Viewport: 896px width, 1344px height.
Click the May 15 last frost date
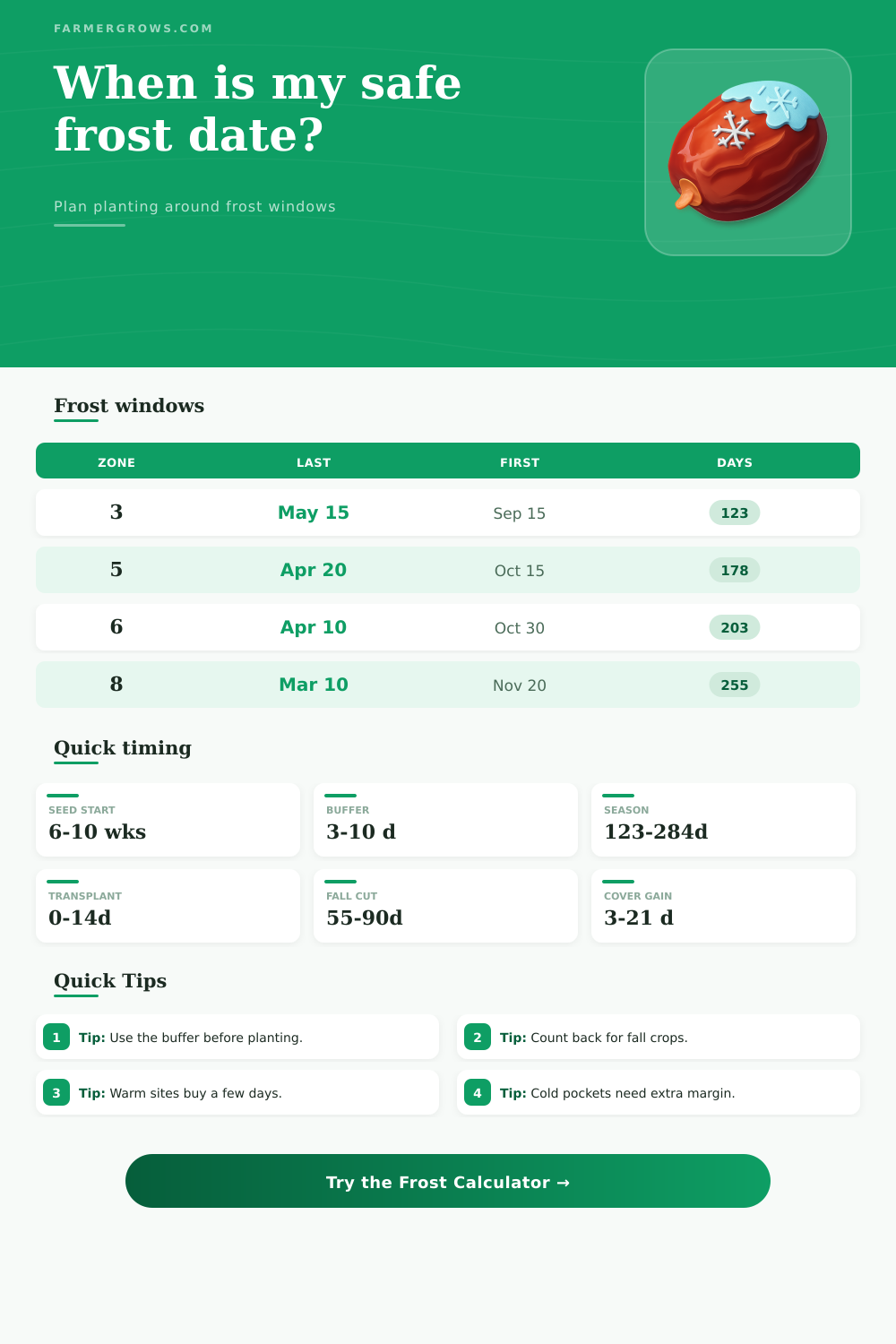coord(314,513)
